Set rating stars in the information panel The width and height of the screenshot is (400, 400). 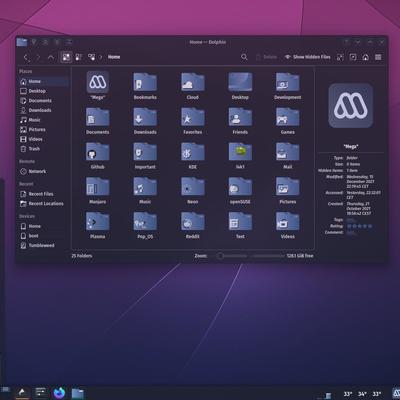click(x=360, y=226)
